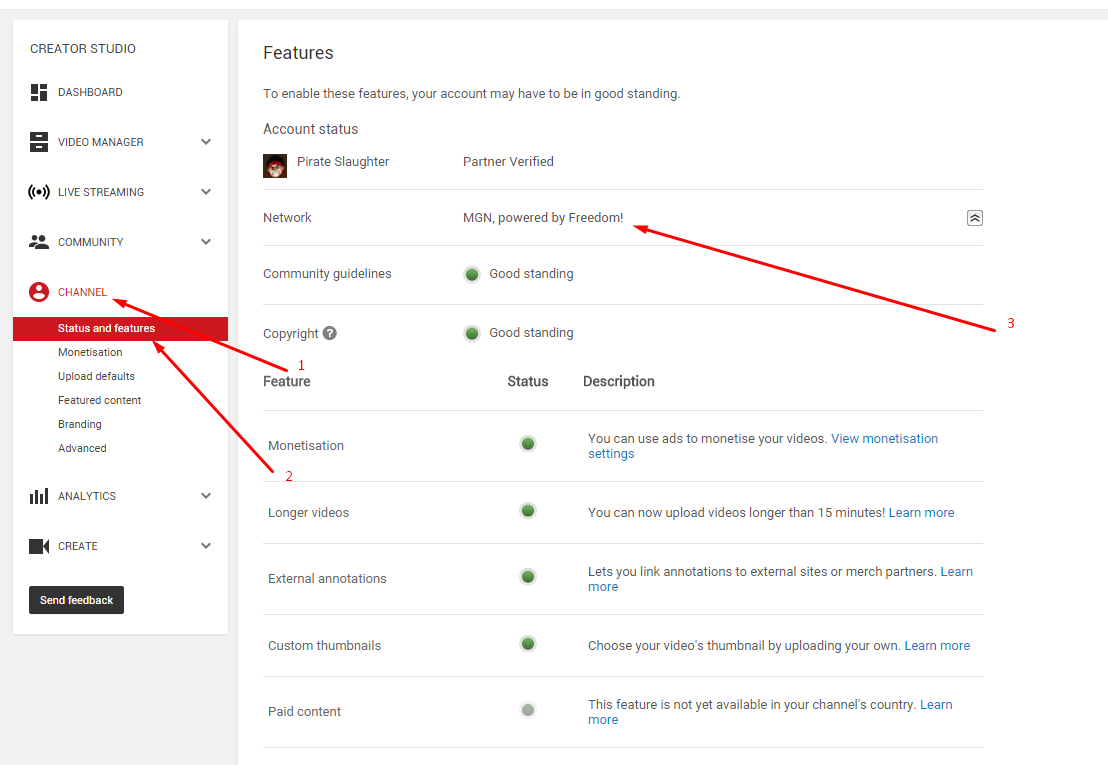This screenshot has width=1108, height=765.
Task: Collapse the Network row double-chevron button
Action: pyautogui.click(x=975, y=218)
